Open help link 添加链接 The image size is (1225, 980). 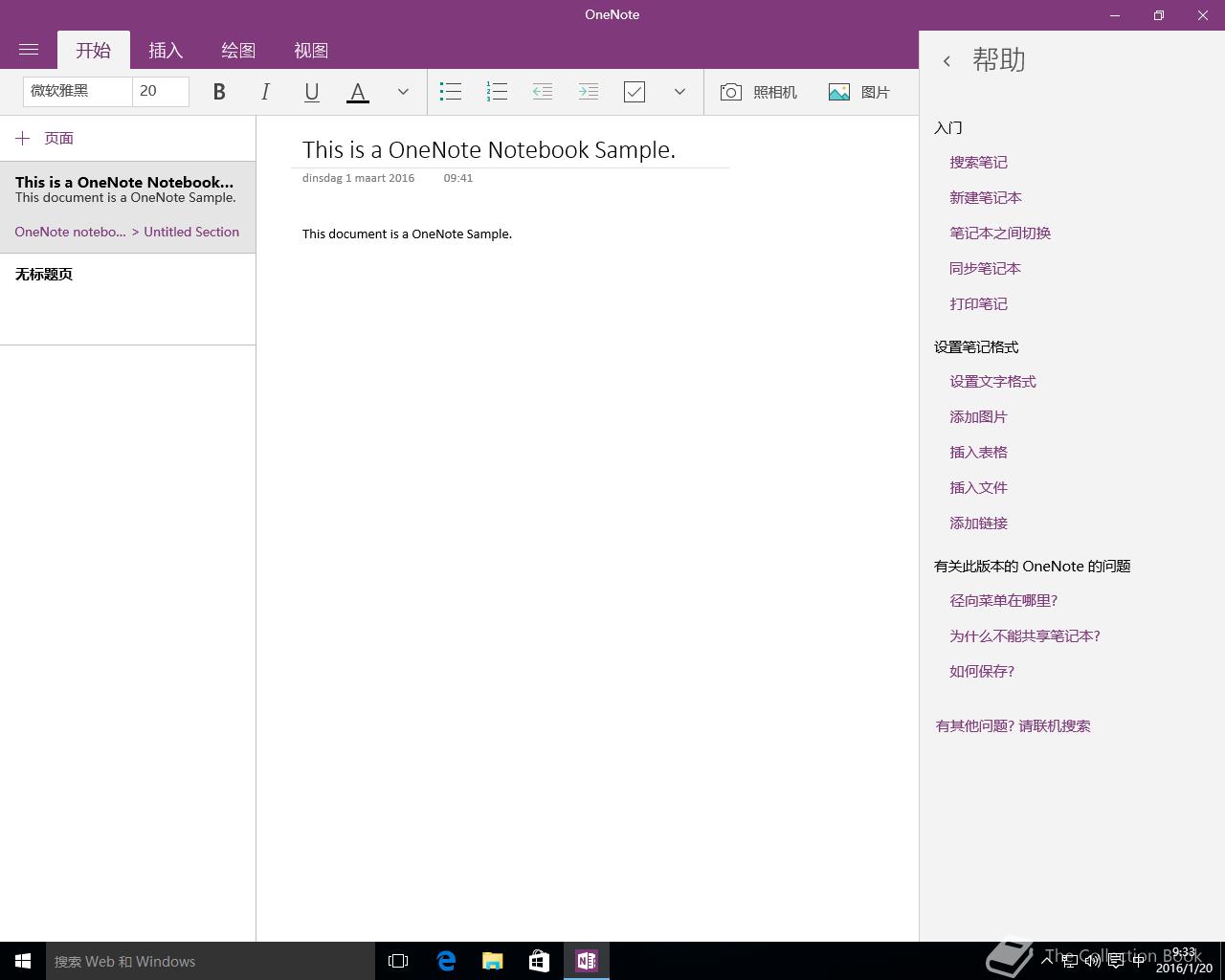pos(978,523)
